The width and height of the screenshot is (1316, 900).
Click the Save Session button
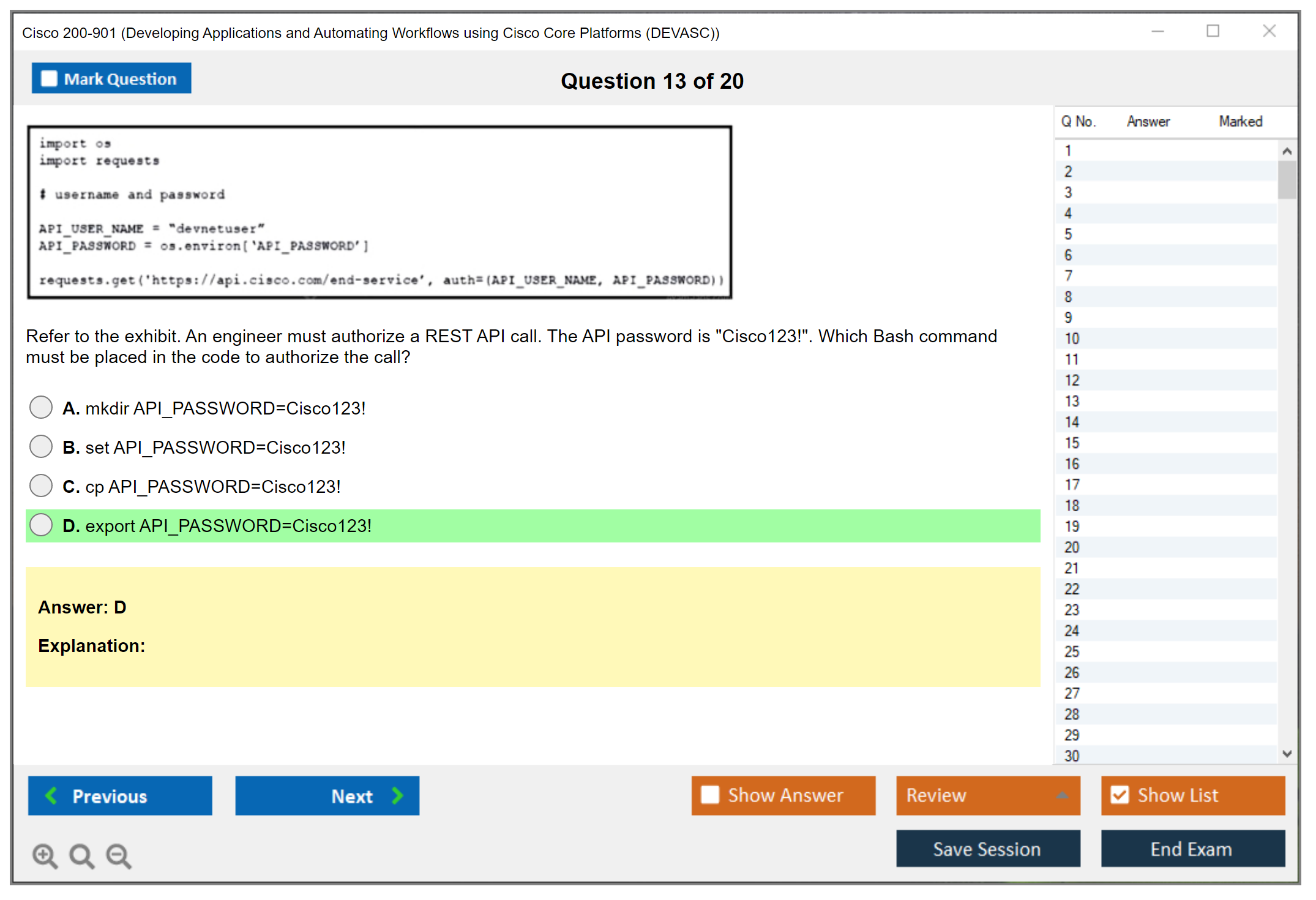(987, 849)
